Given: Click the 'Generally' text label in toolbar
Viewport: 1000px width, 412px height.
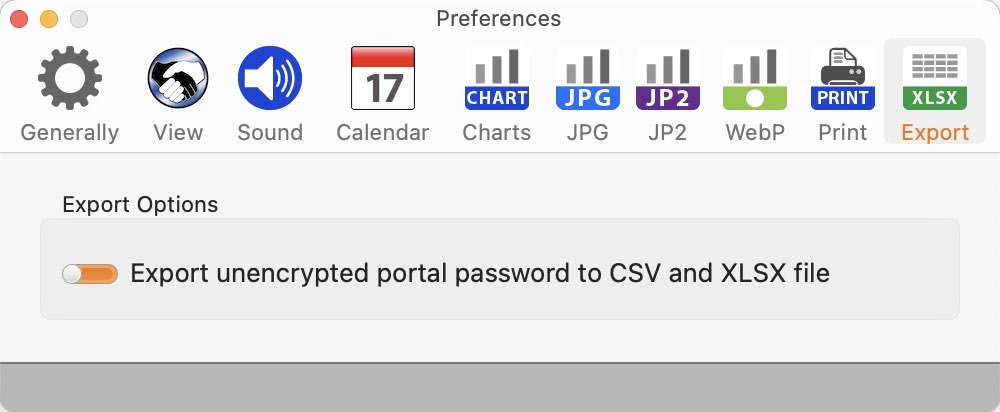Looking at the screenshot, I should coord(70,133).
